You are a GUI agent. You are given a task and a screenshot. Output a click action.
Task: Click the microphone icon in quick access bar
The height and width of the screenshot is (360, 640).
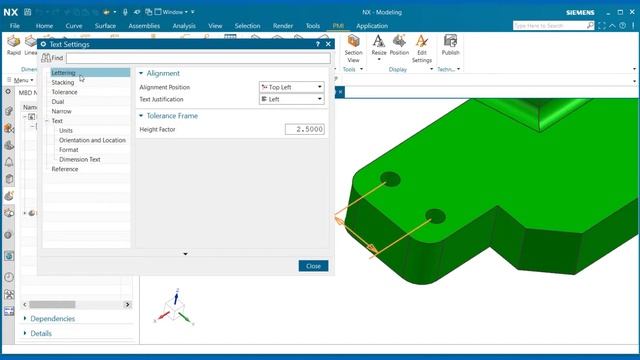click(125, 12)
